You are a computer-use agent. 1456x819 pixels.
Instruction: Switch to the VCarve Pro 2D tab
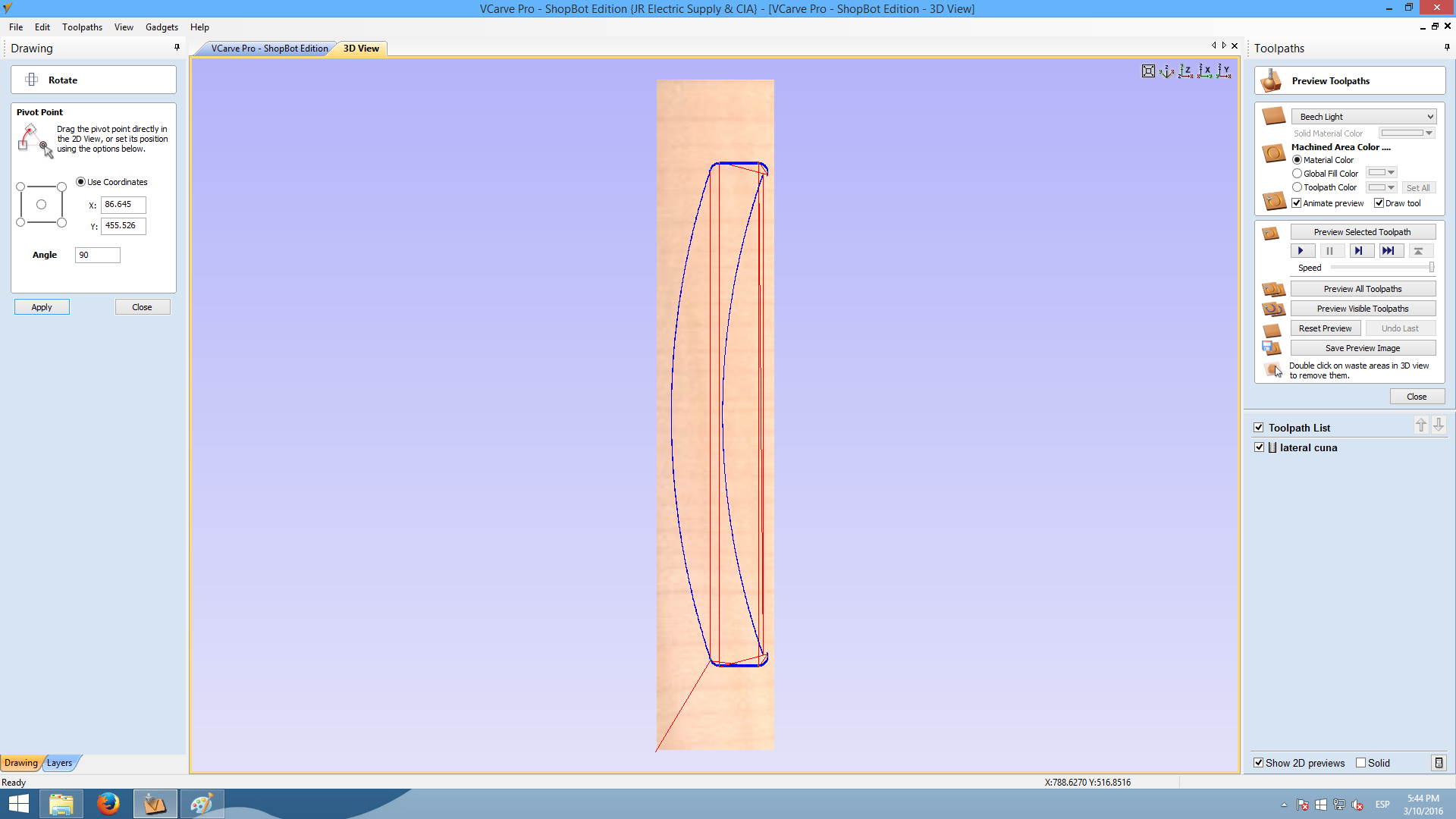point(269,49)
